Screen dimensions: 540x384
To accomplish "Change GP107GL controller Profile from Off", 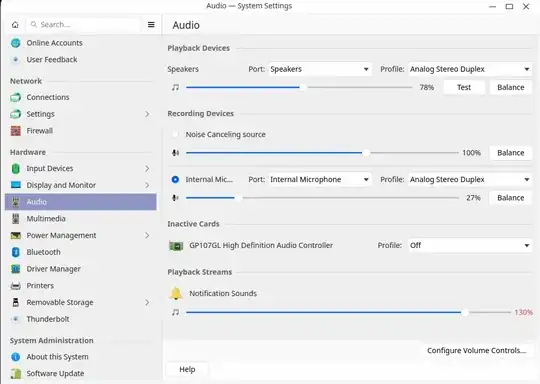I will [x=470, y=246].
